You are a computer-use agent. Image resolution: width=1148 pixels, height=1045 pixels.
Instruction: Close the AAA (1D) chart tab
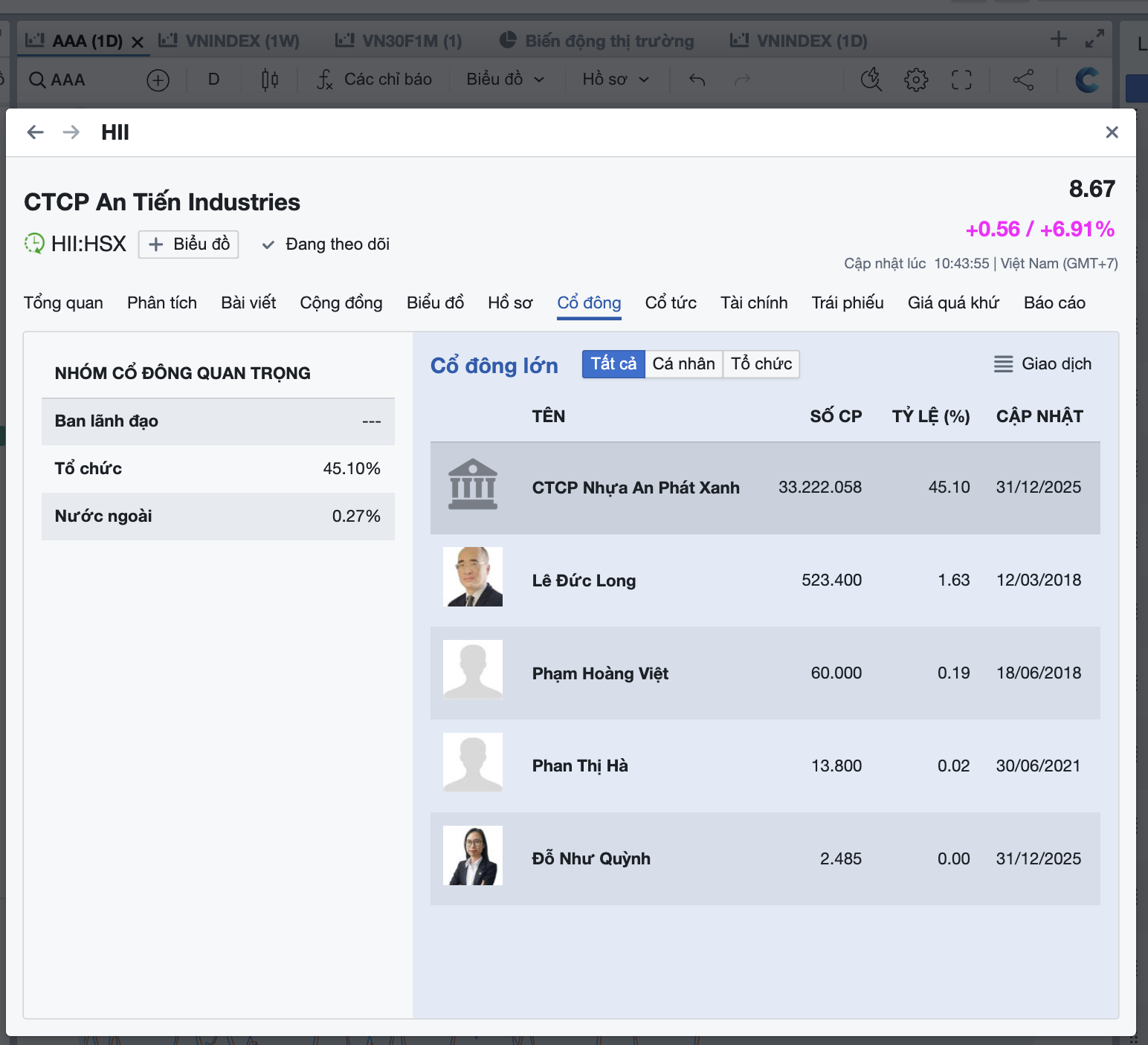point(138,42)
